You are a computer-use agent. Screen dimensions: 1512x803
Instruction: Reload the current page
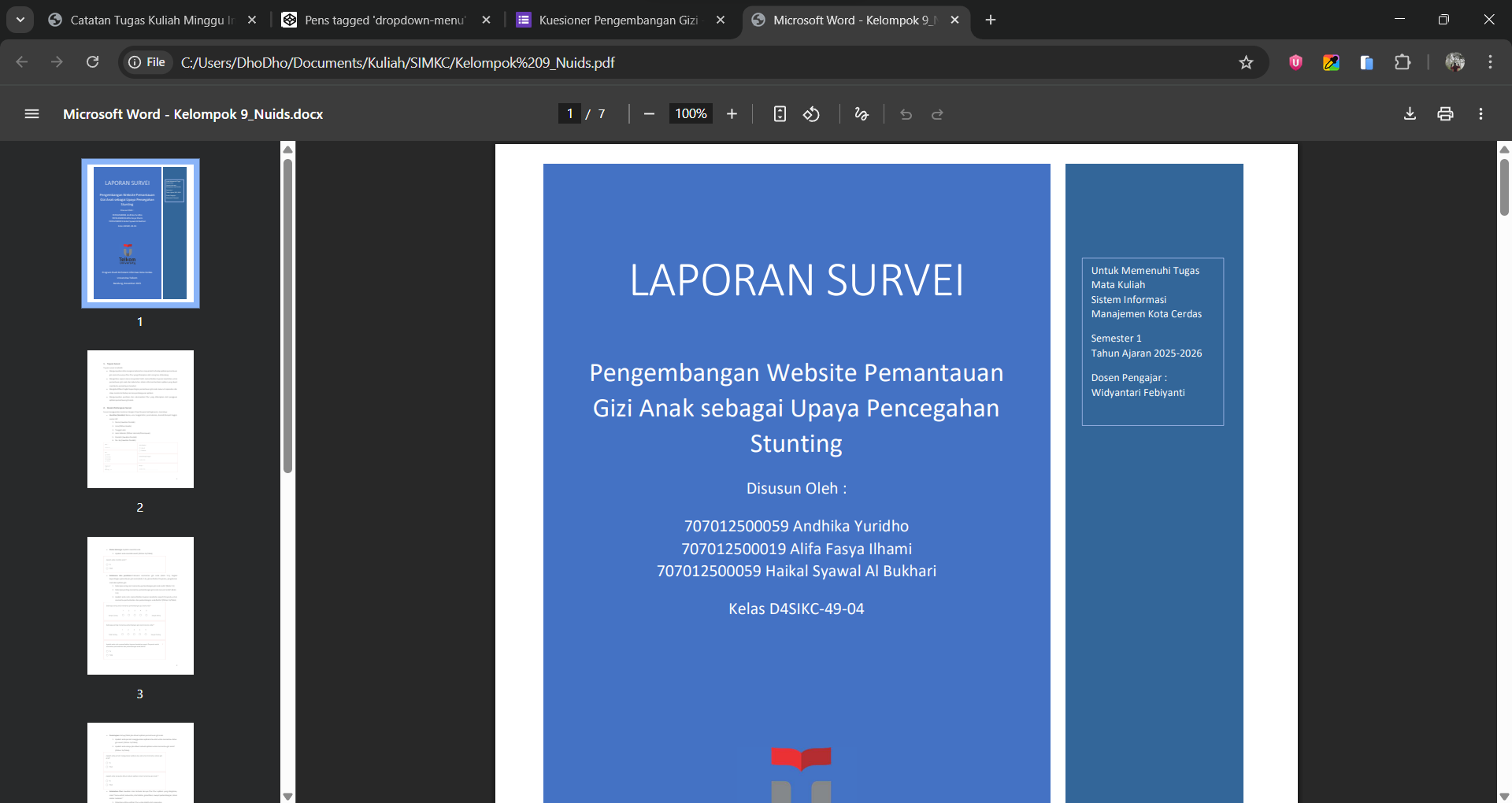[92, 62]
